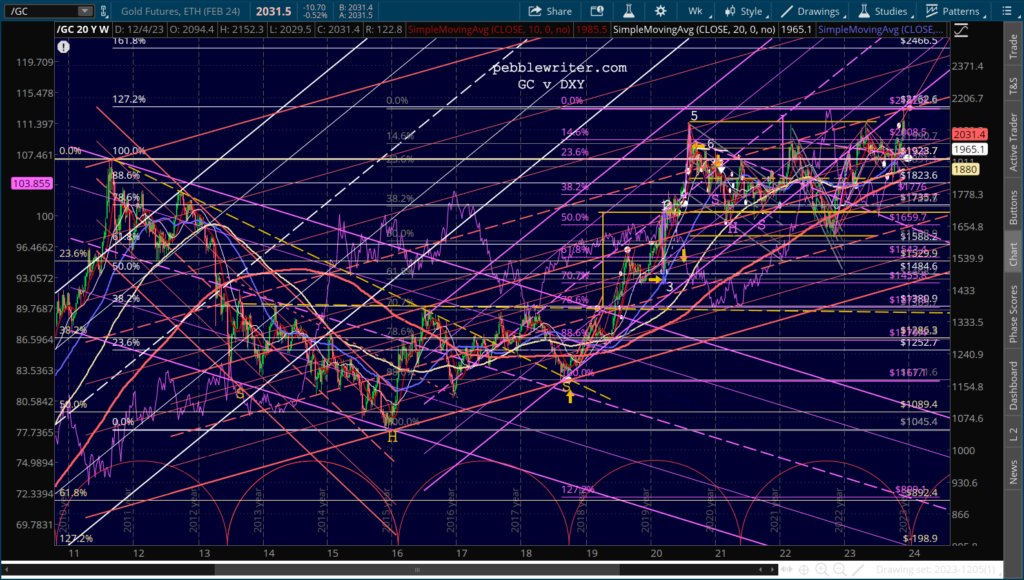
Task: Click the symbol link icon beside /GC
Action: (103, 11)
